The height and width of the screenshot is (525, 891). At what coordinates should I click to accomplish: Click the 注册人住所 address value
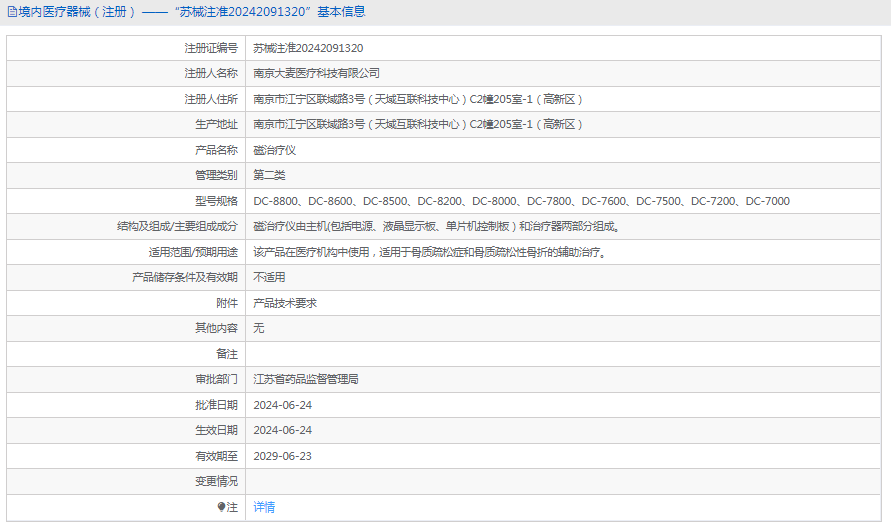point(418,99)
